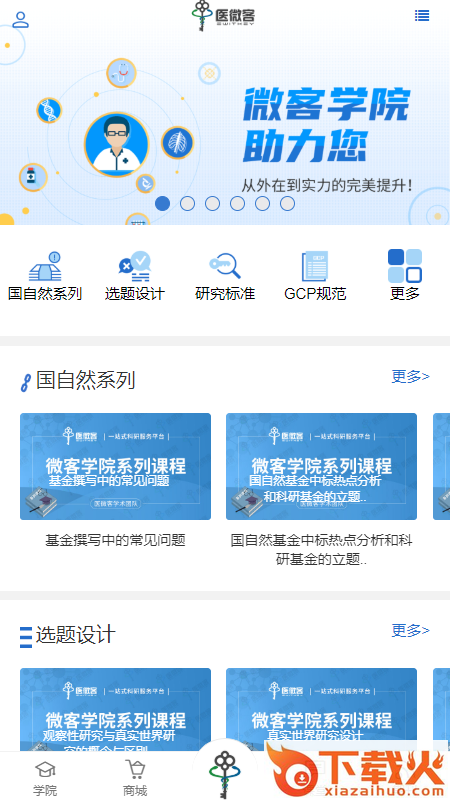Open the 研究标准 category icon
Image resolution: width=450 pixels, height=800 pixels.
[x=225, y=266]
